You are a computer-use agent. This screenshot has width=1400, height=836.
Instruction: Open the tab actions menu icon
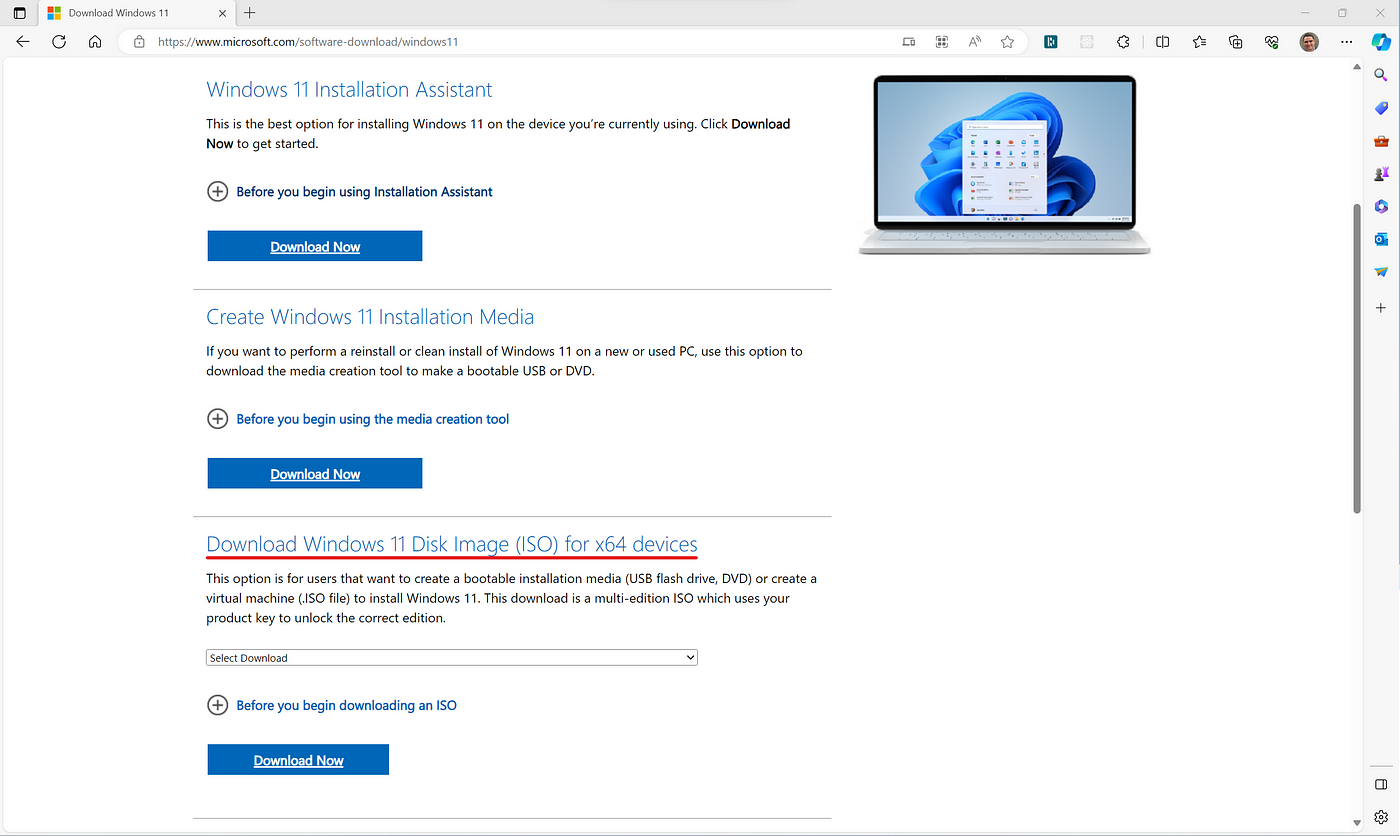click(x=20, y=13)
